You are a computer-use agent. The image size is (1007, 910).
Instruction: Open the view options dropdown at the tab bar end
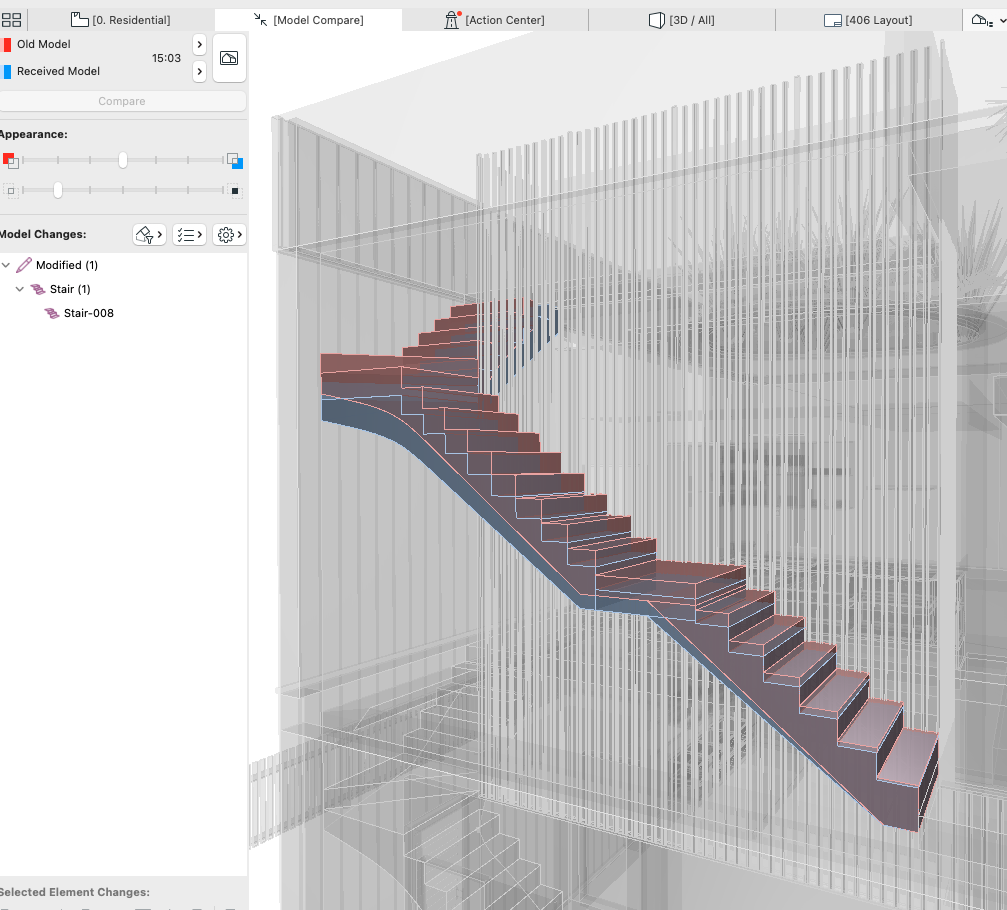982,20
